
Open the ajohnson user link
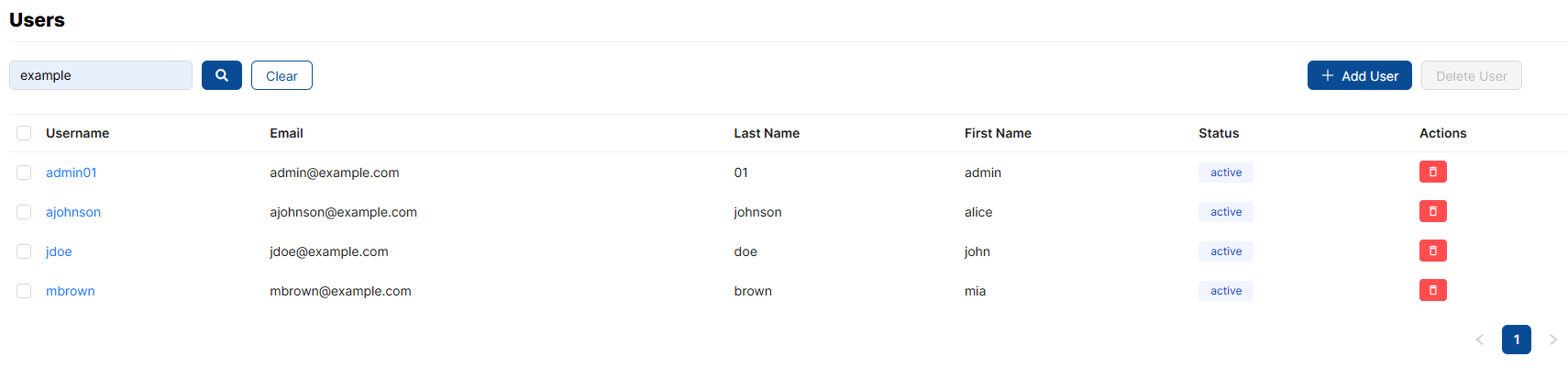coord(73,212)
